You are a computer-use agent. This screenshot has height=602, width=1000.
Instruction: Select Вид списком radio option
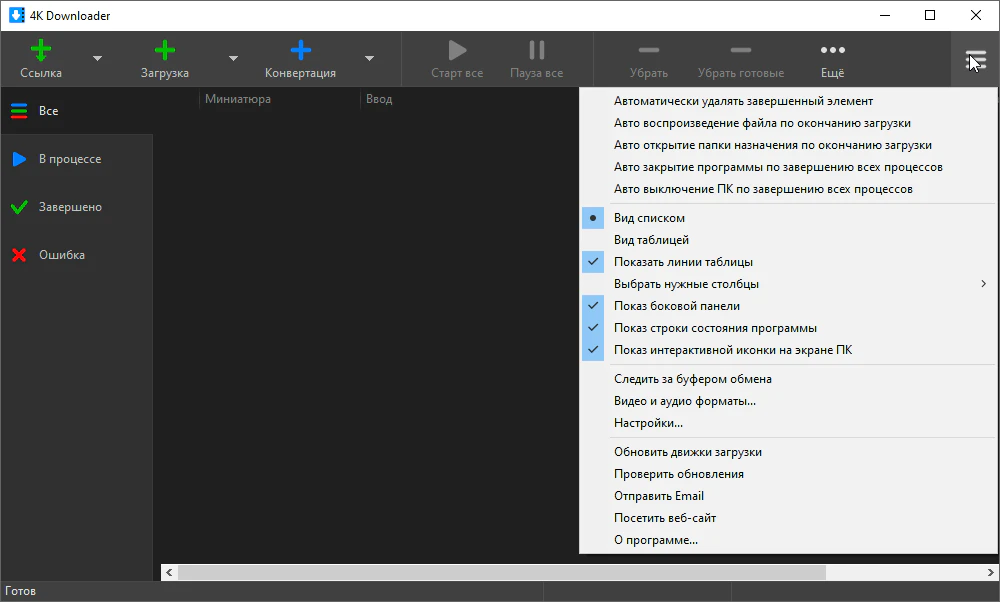tap(649, 218)
